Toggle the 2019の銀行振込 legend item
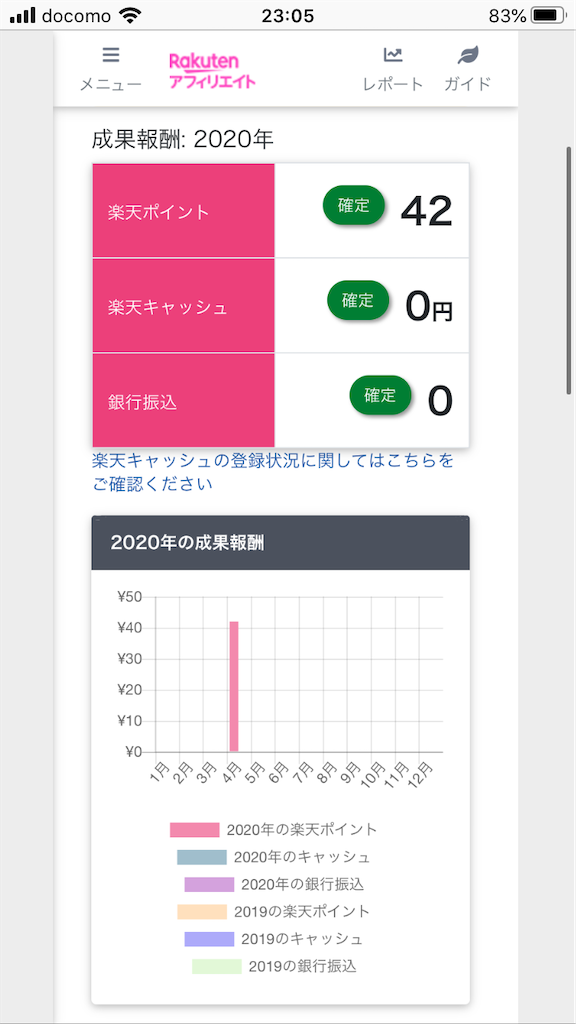The height and width of the screenshot is (1024, 576). (x=274, y=967)
